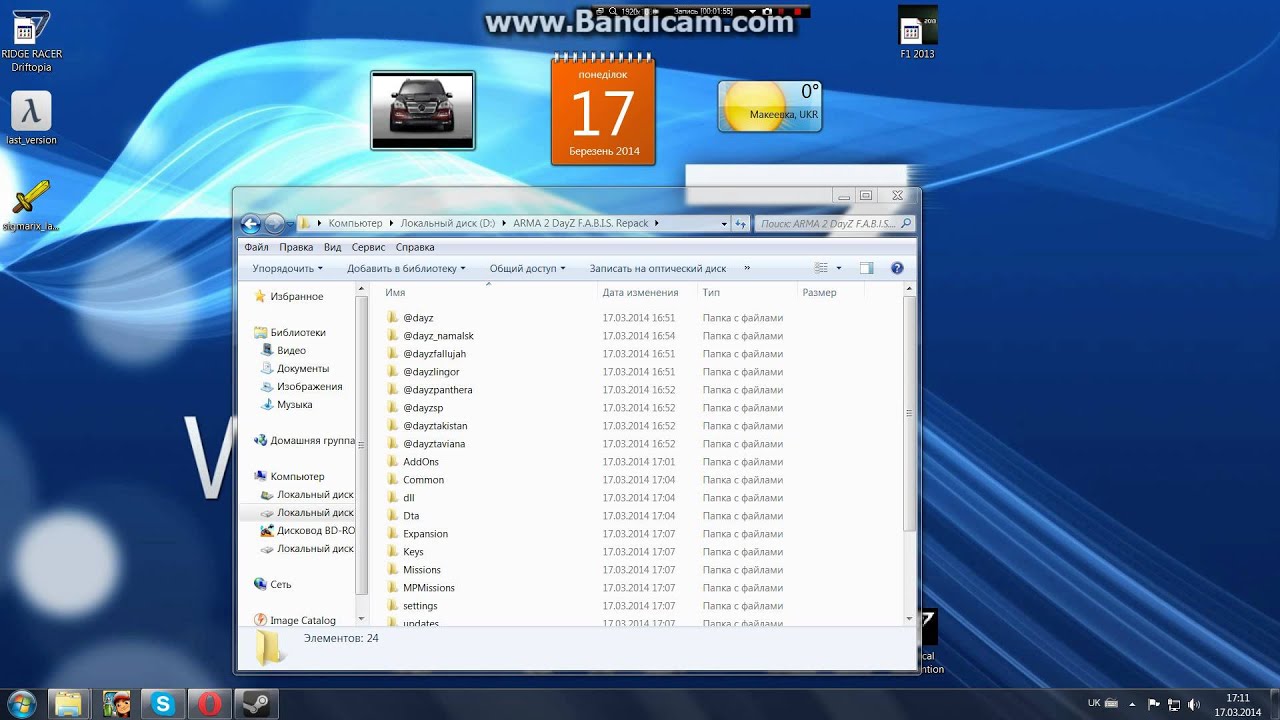Click Локальный диск (D:) breadcrumb

[447, 223]
